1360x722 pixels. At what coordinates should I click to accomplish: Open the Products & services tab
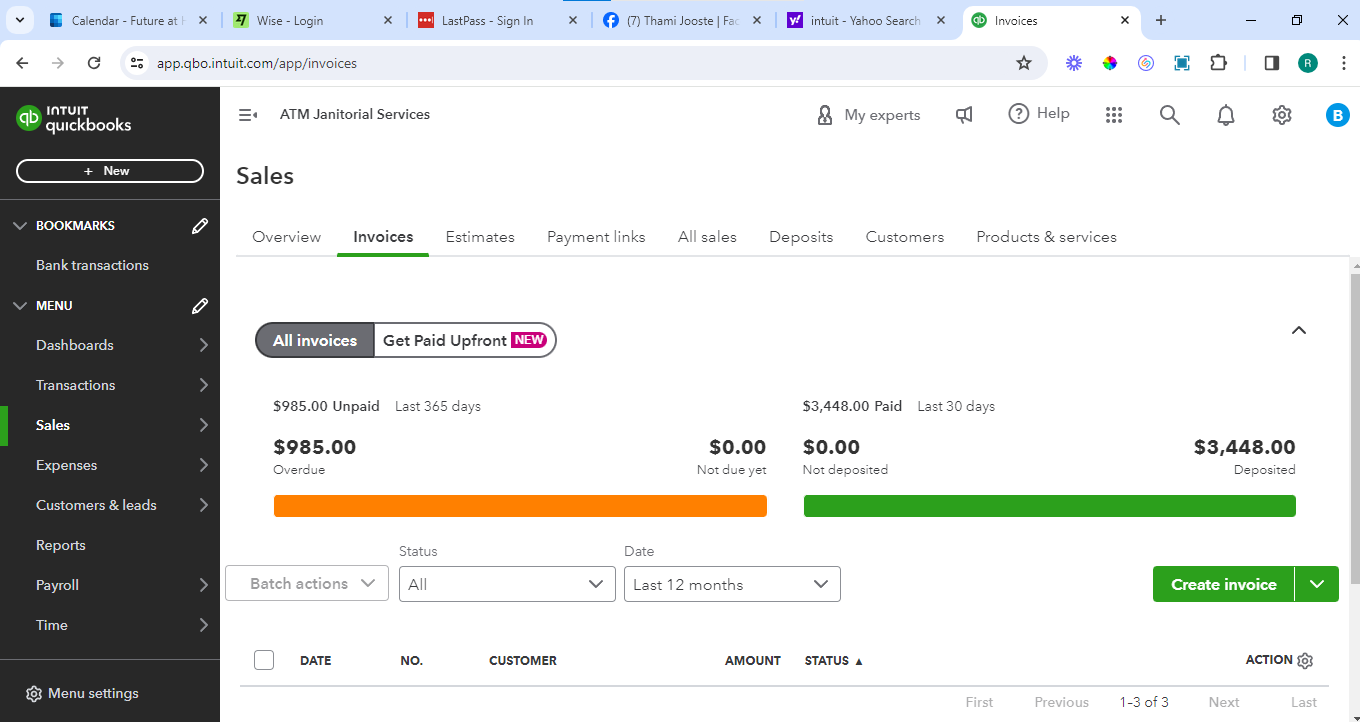point(1046,237)
